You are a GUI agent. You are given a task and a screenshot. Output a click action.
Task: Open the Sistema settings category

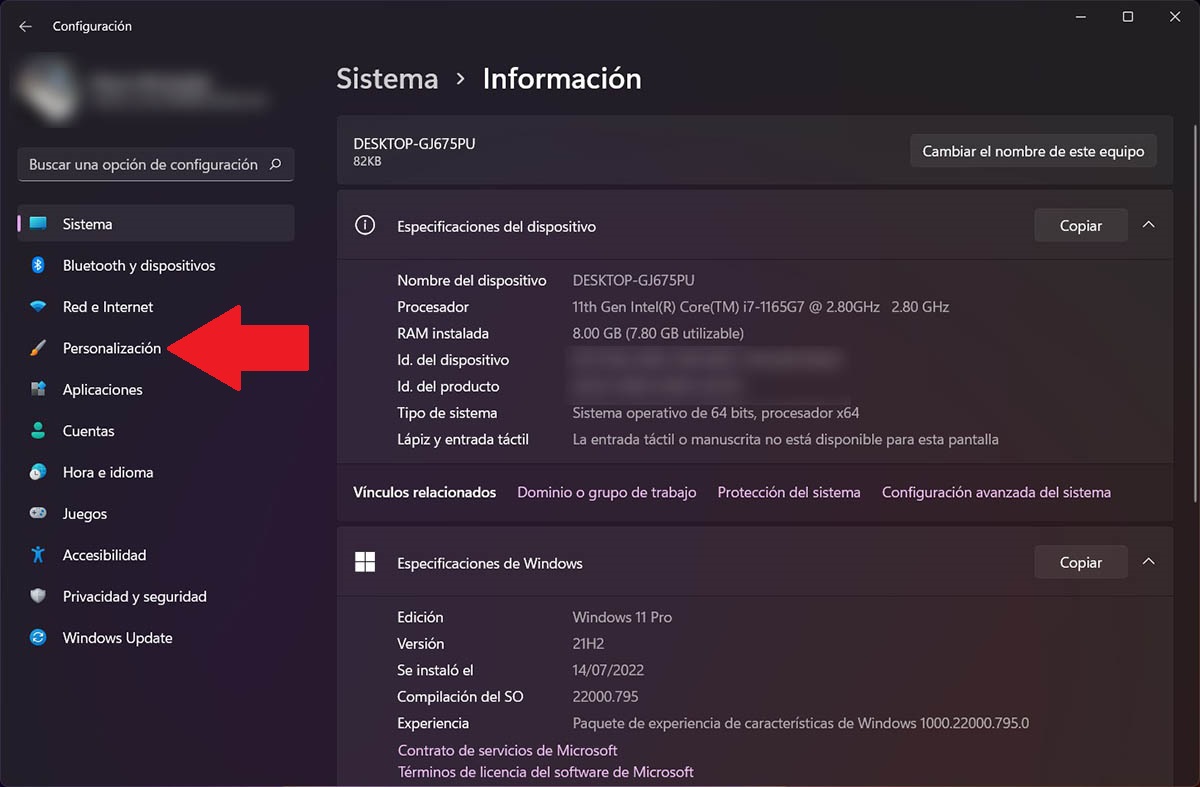(x=156, y=224)
